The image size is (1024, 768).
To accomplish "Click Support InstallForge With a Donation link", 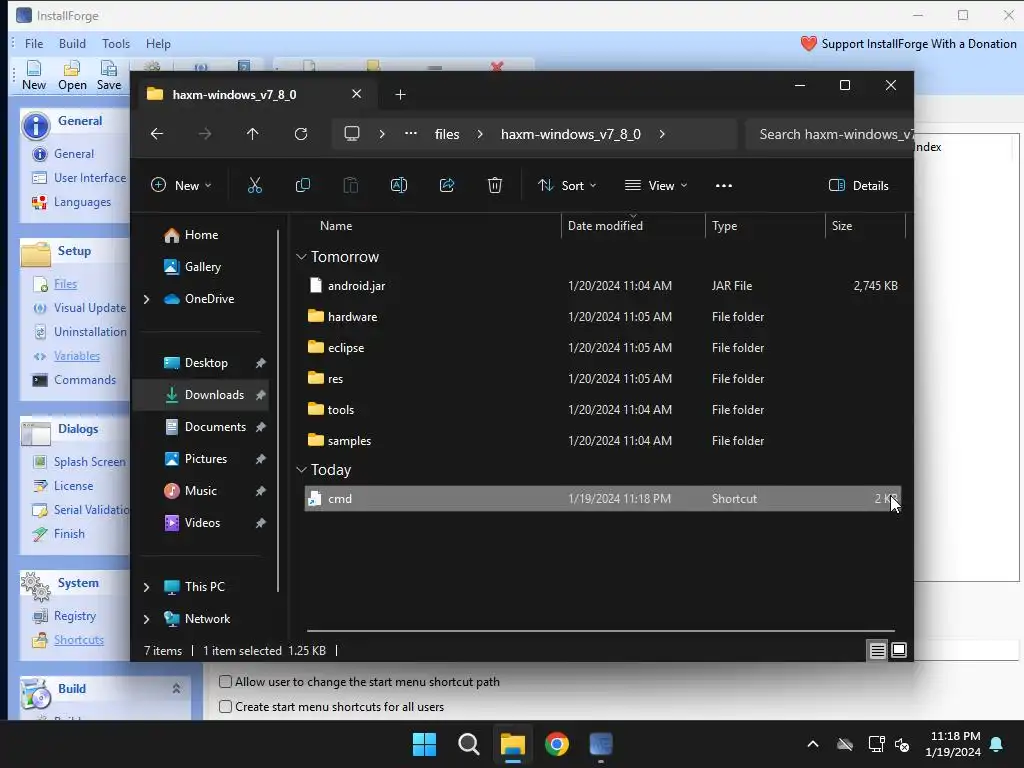I will click(908, 44).
